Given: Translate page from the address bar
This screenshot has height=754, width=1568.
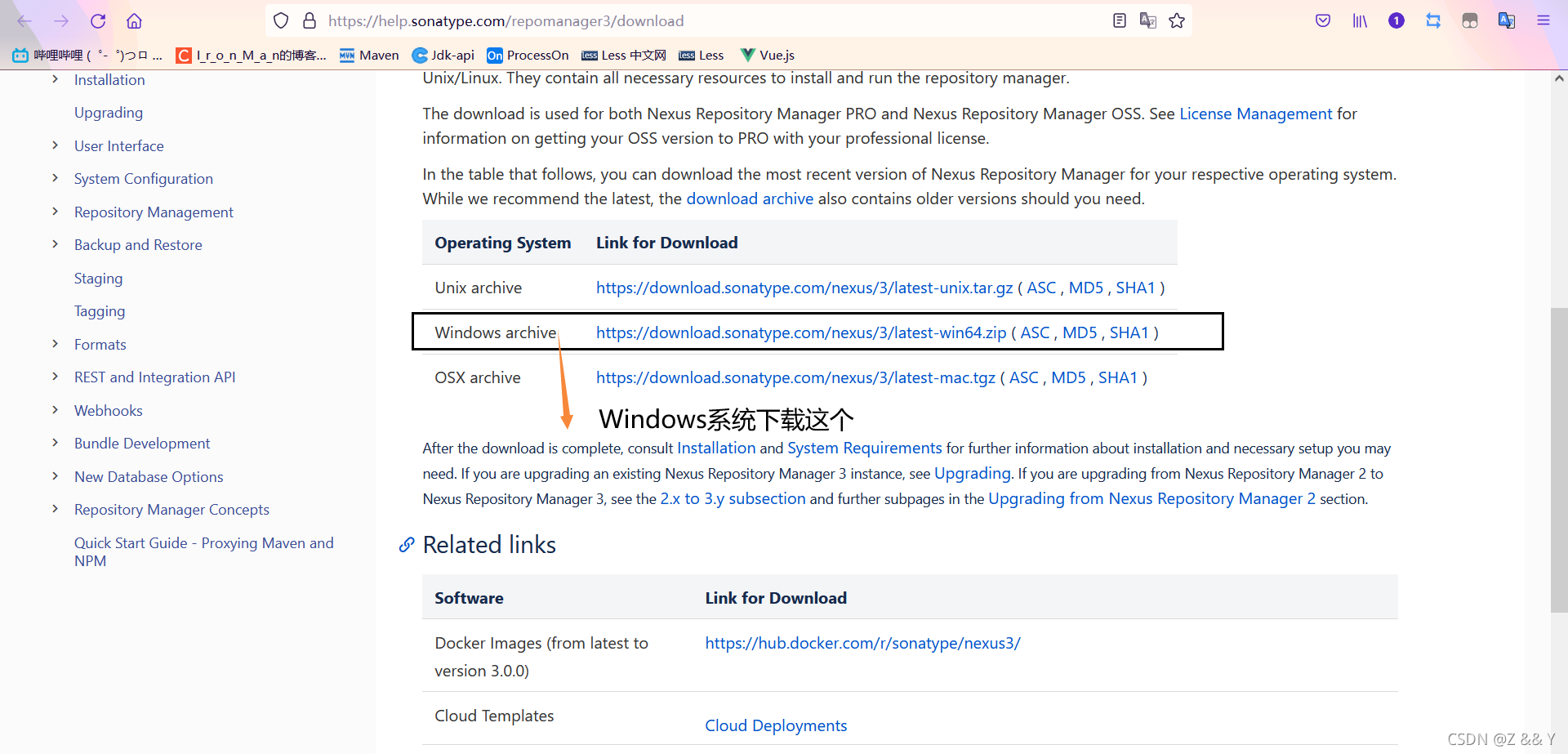Looking at the screenshot, I should 1148,21.
